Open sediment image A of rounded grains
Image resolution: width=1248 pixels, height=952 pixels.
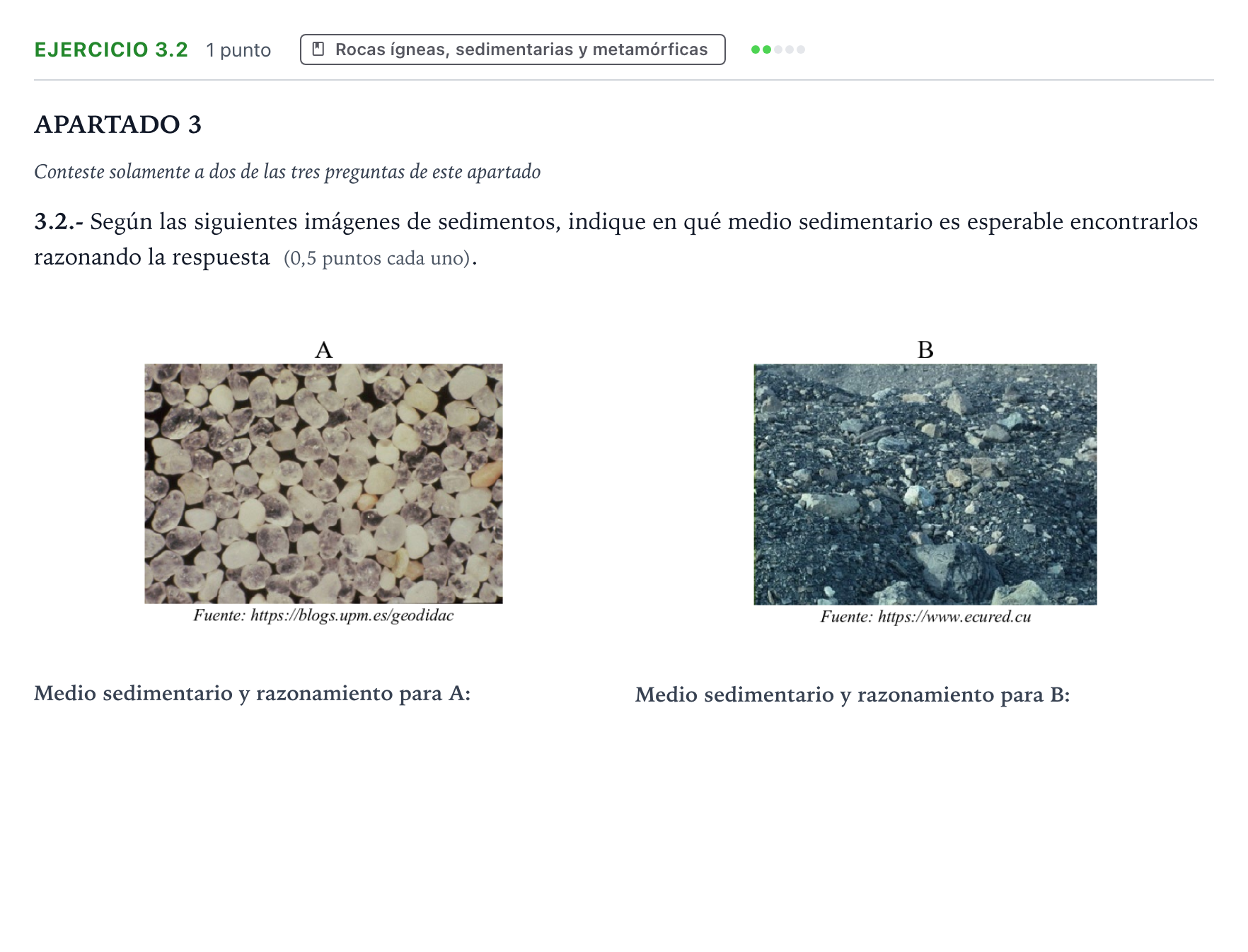point(323,484)
